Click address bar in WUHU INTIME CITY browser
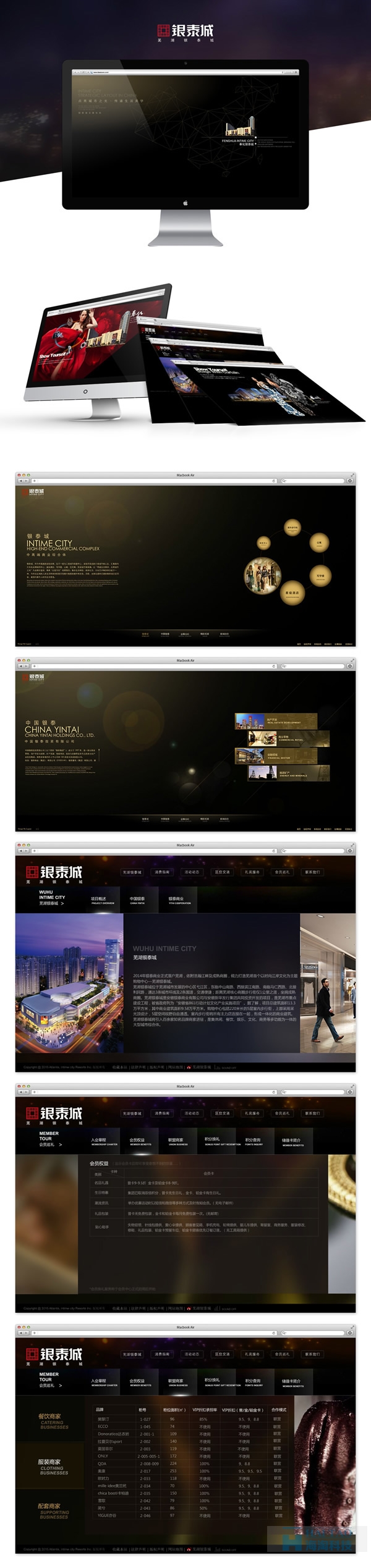 (x=154, y=851)
